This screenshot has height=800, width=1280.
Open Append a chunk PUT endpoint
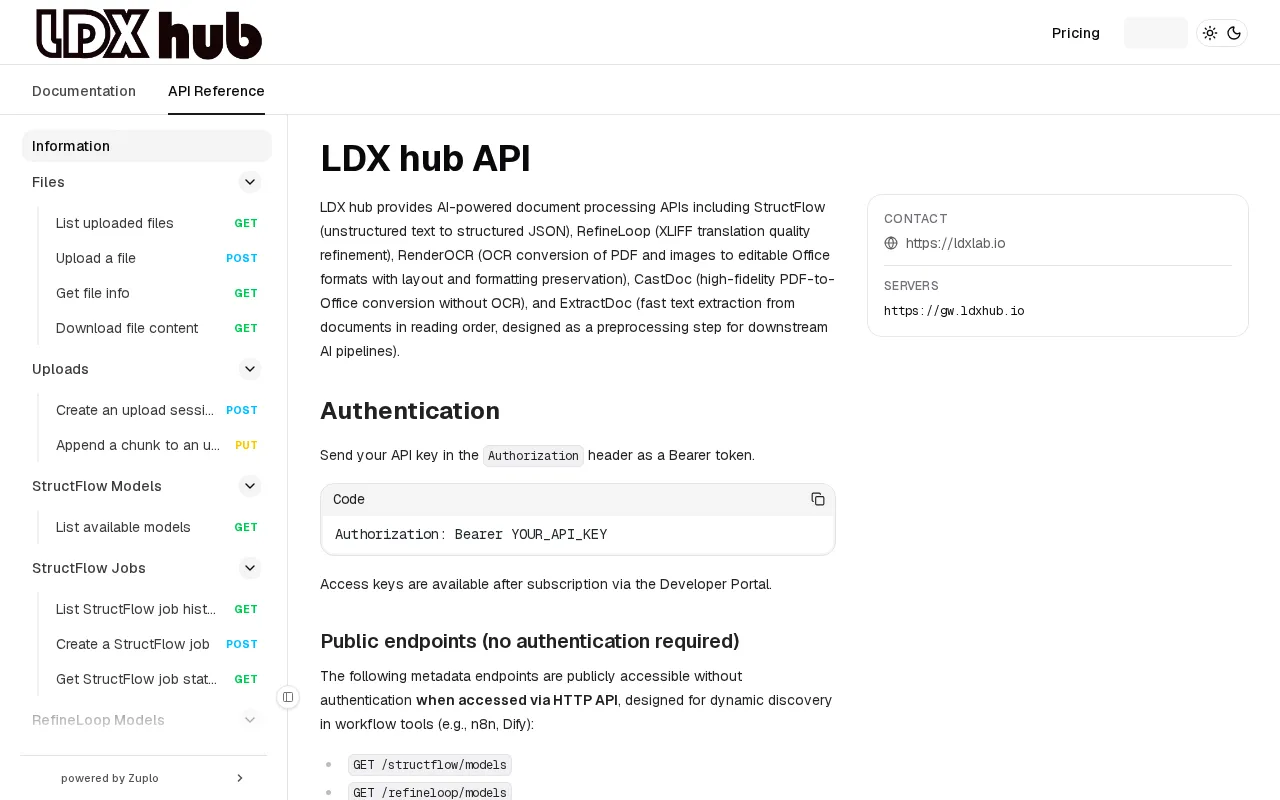click(x=157, y=445)
